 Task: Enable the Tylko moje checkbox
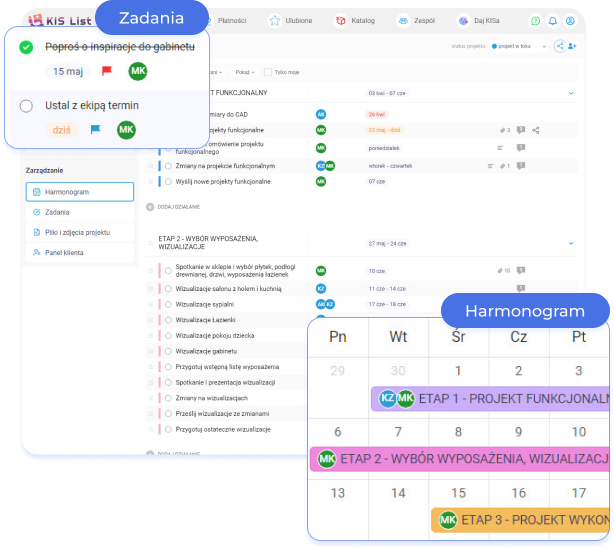click(x=267, y=72)
